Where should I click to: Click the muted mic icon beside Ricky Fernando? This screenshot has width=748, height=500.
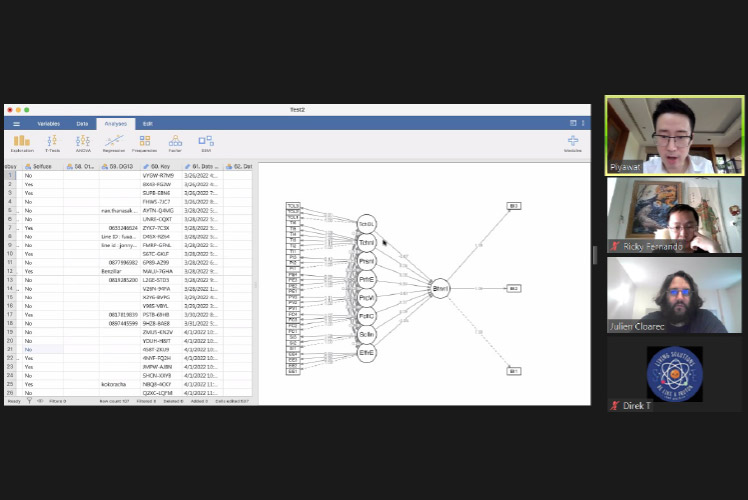(x=615, y=246)
